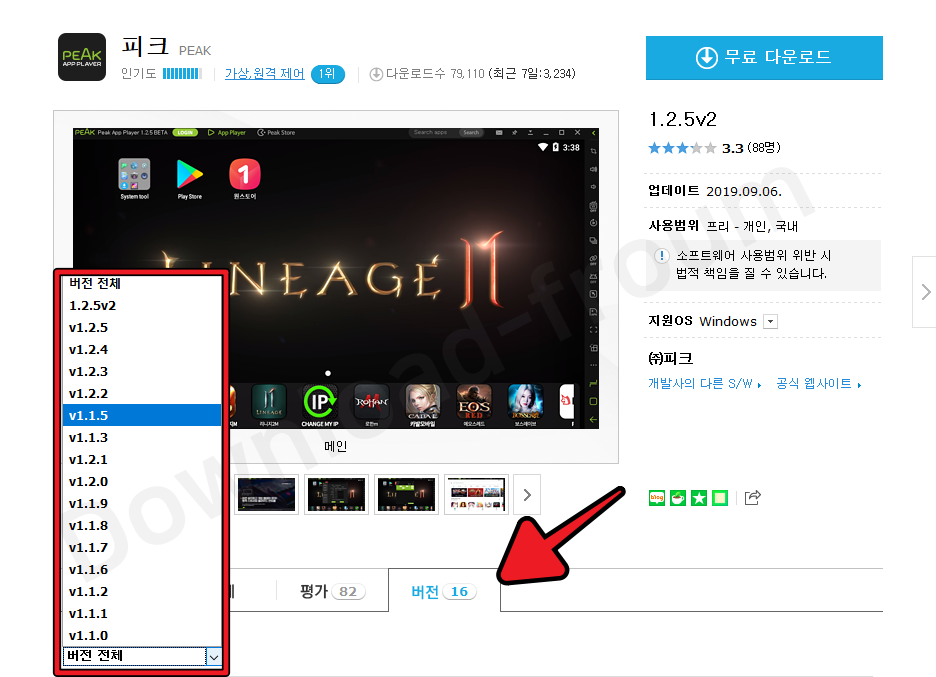936x677 pixels.
Task: Share via Naver blog icon
Action: pos(657,497)
